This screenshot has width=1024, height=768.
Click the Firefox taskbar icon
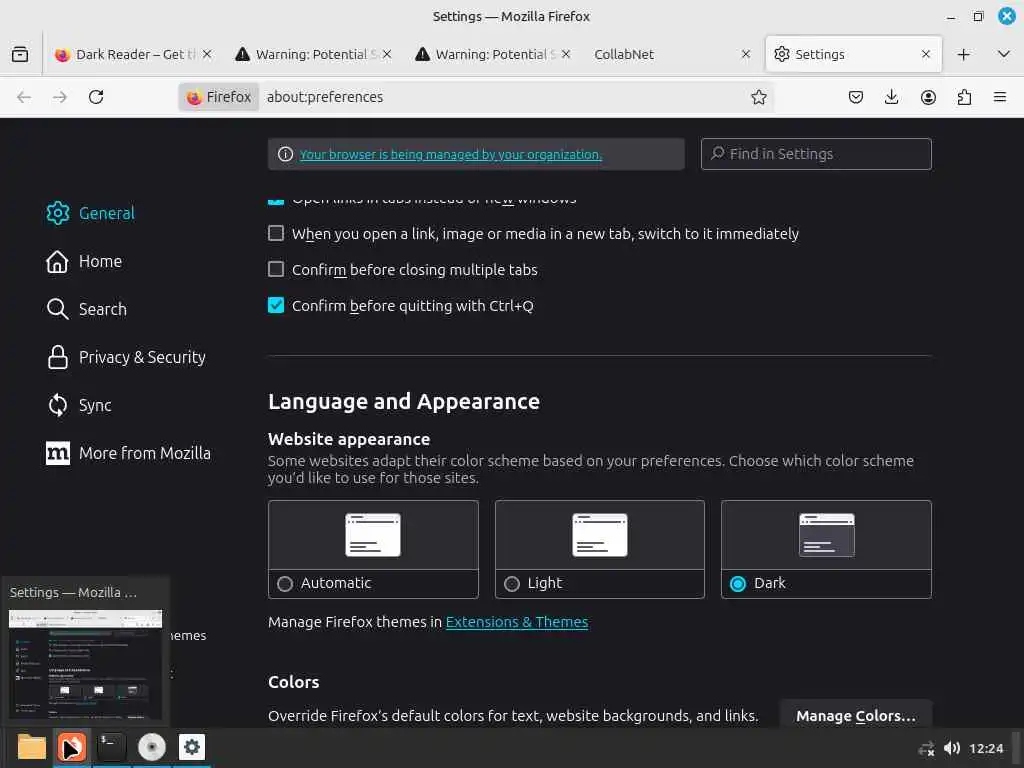point(72,747)
